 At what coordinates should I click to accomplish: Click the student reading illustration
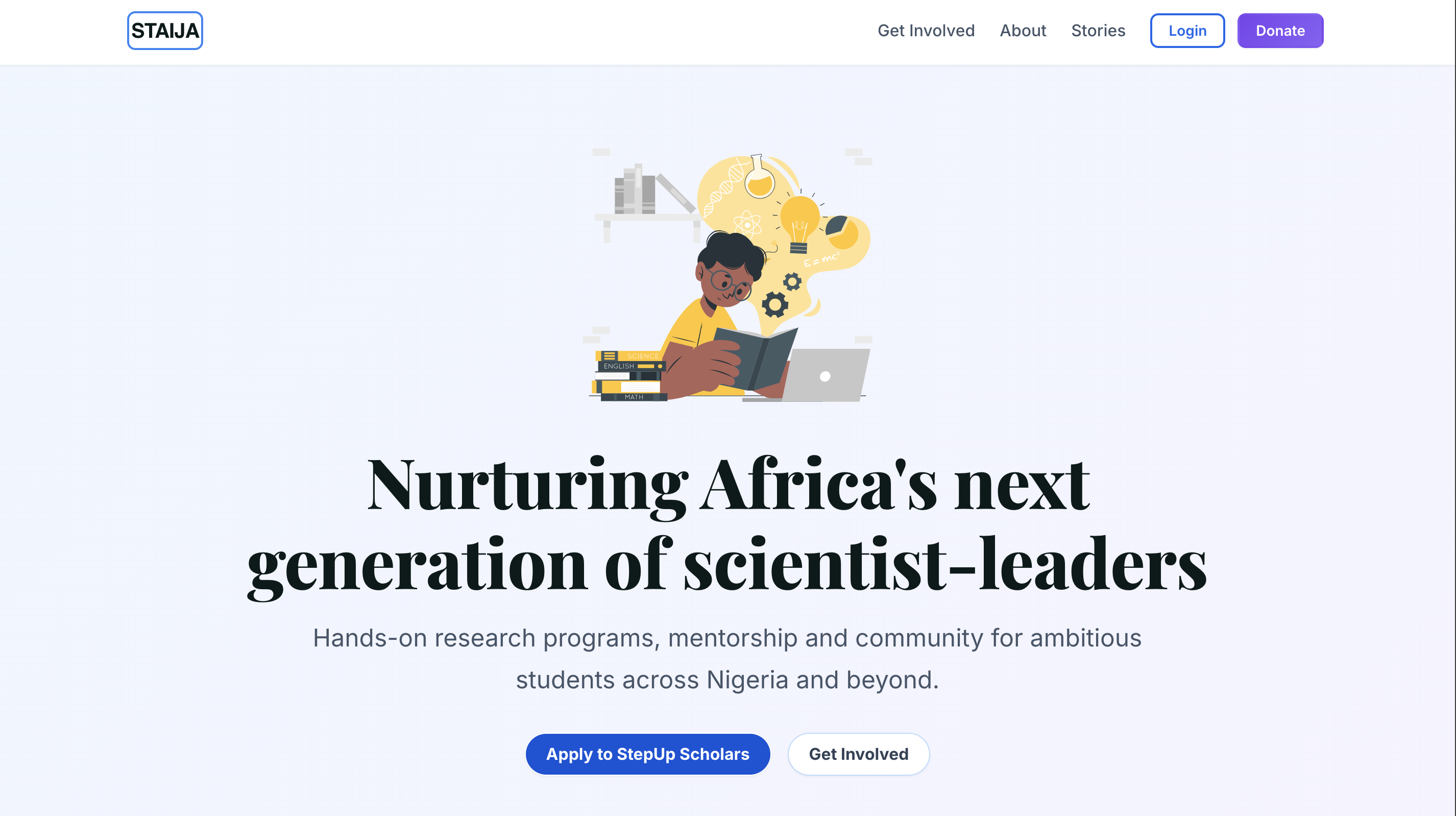(727, 275)
